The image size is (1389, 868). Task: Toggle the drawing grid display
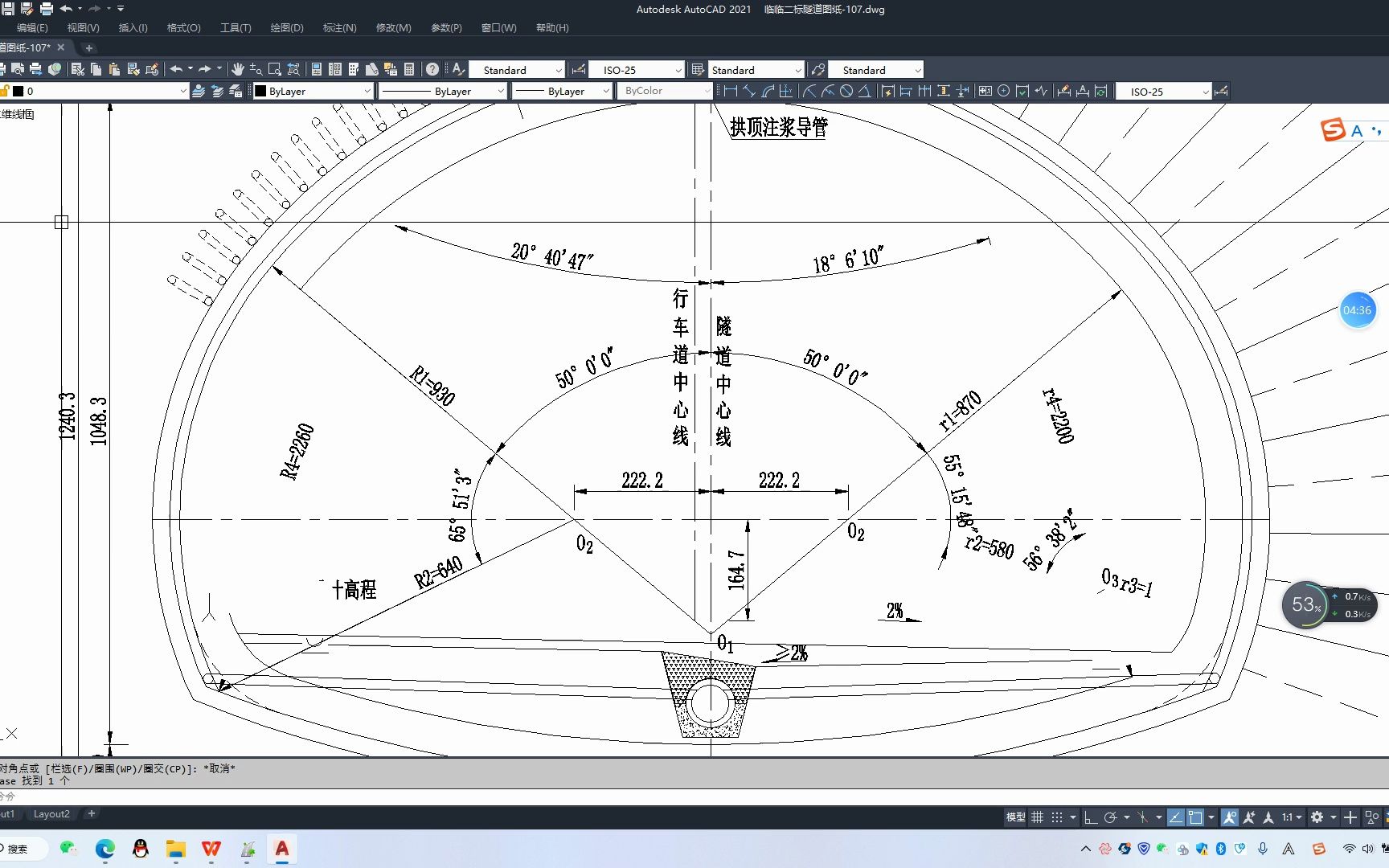click(1038, 817)
